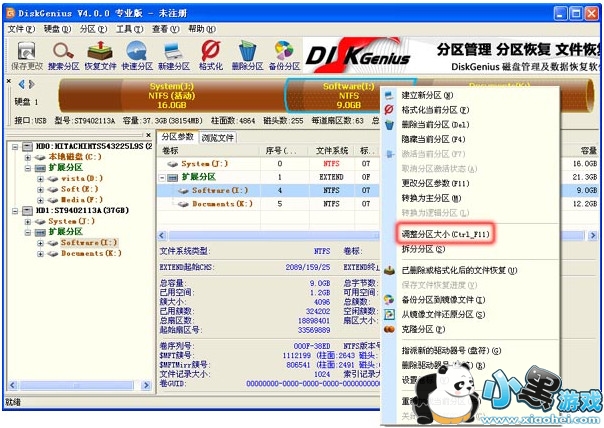
Task: Open the 查看(V) menu
Action: click(166, 29)
